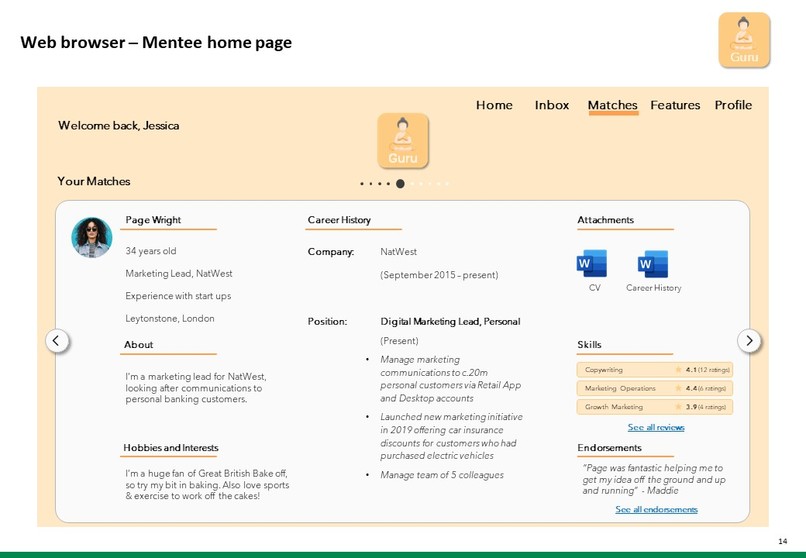This screenshot has width=806, height=558.
Task: Follow the See all reviews link
Action: coord(656,427)
